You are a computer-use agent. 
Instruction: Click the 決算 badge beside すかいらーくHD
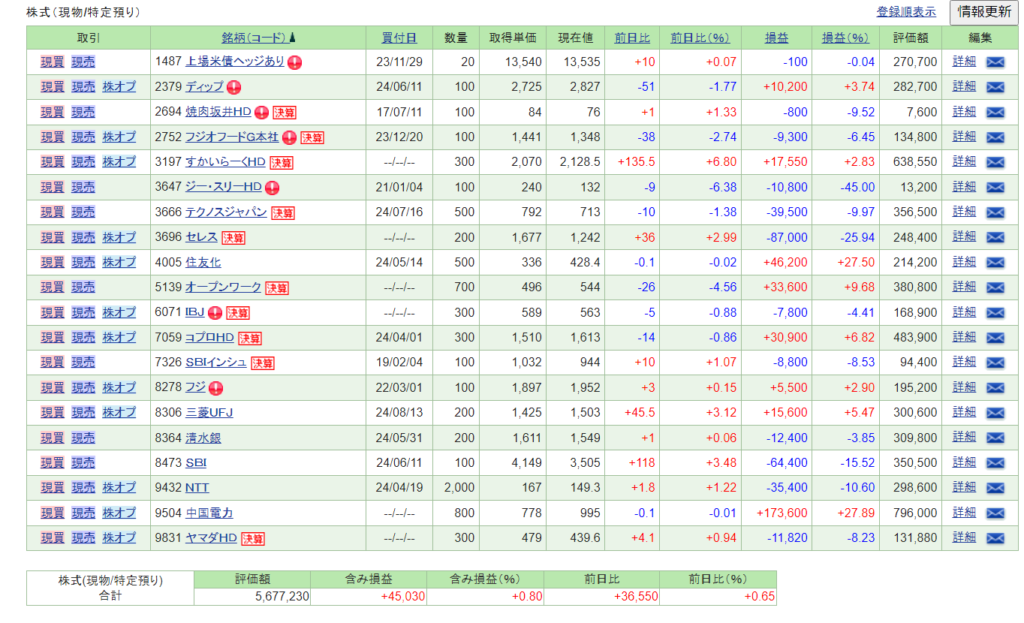click(281, 162)
